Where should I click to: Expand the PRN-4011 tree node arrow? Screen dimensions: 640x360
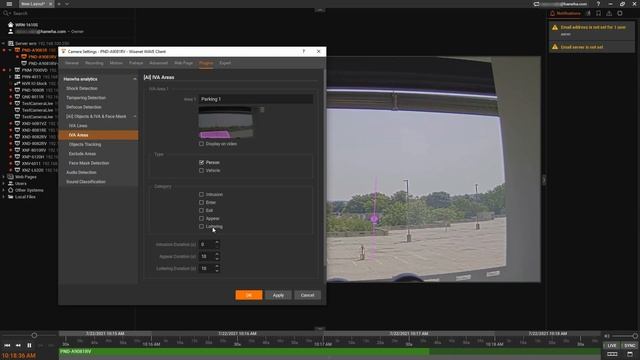pos(10,76)
